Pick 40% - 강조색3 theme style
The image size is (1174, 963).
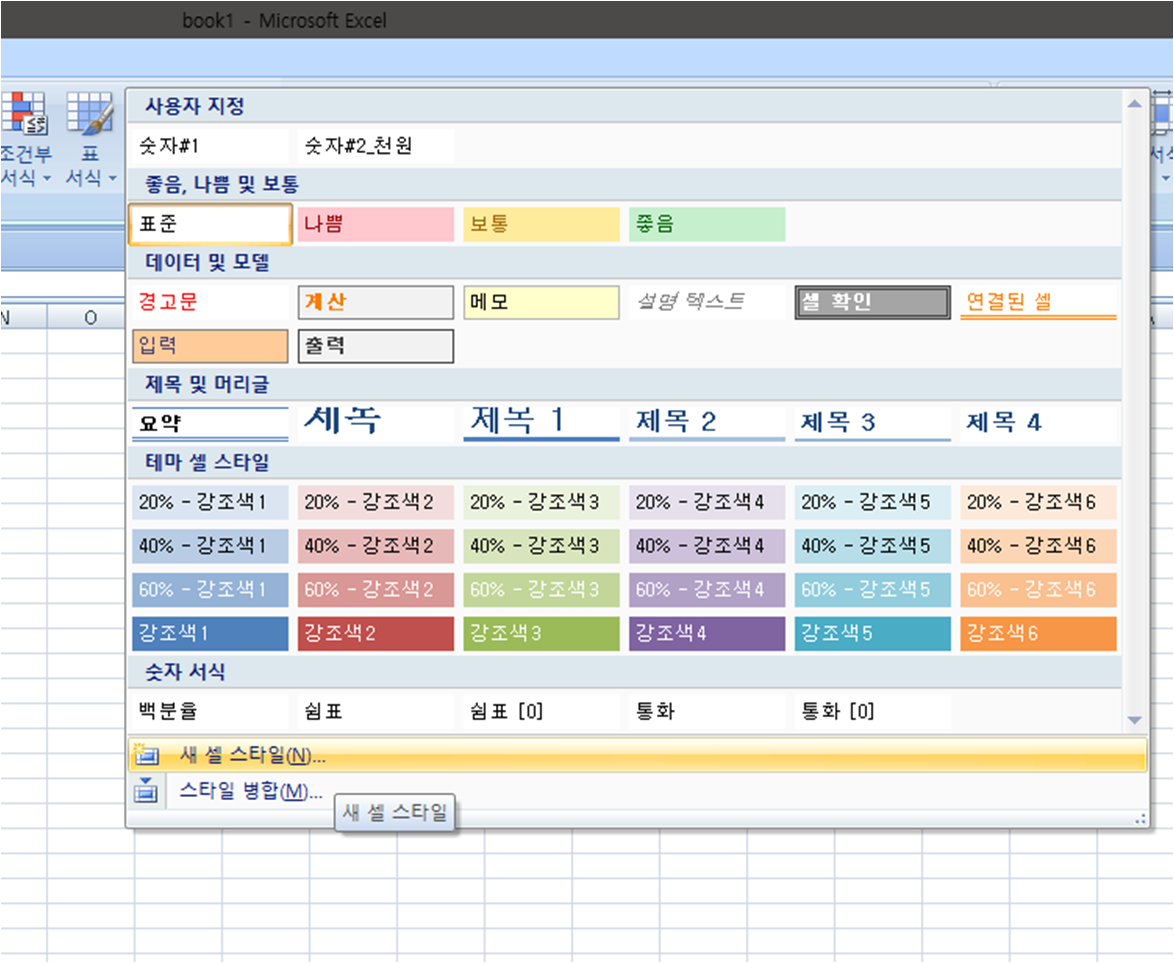(x=541, y=546)
